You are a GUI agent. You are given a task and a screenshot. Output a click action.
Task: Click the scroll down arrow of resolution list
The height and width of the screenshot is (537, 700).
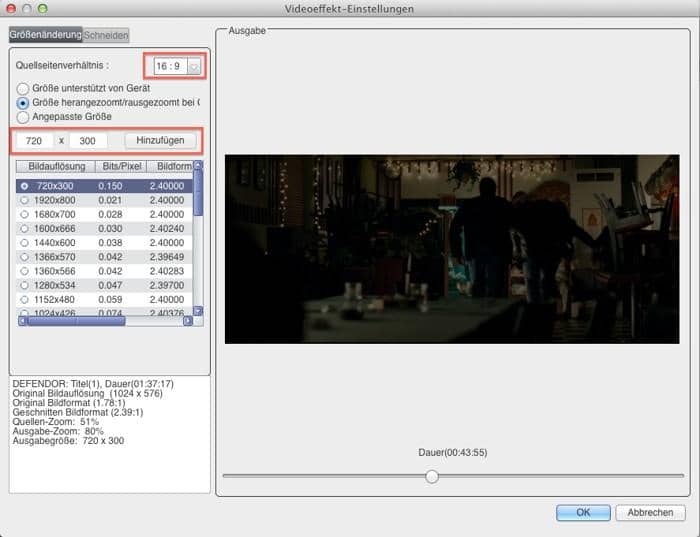pyautogui.click(x=198, y=311)
